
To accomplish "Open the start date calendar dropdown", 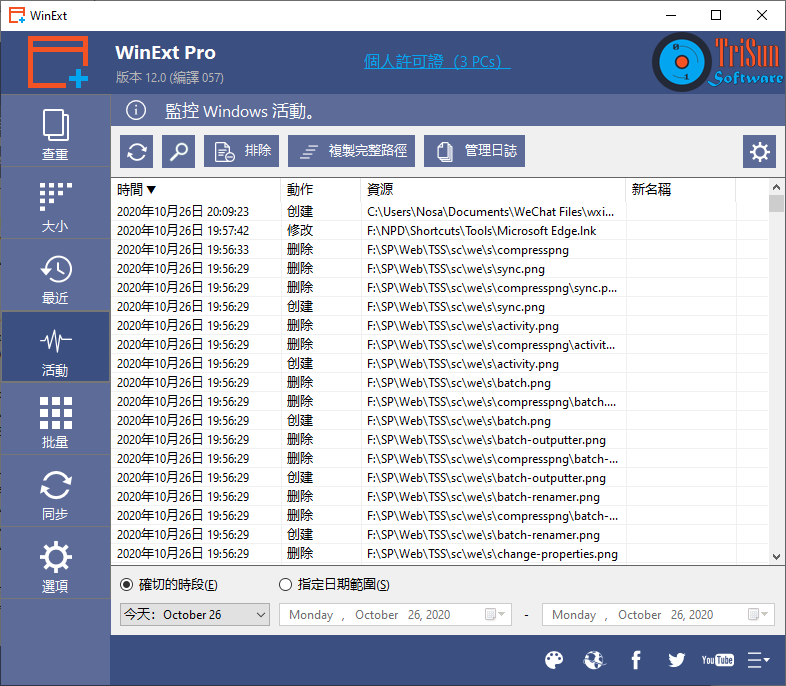I will click(x=496, y=614).
